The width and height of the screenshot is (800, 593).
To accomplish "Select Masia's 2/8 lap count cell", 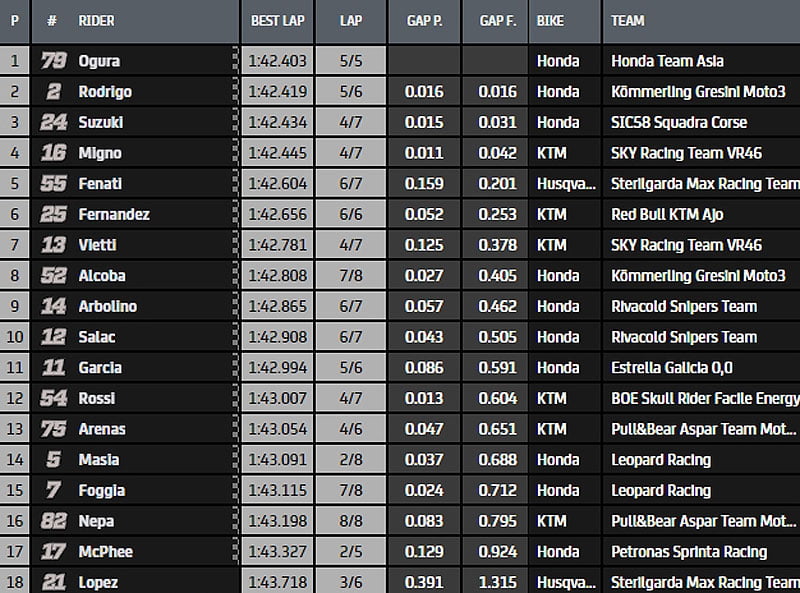I will click(x=351, y=460).
